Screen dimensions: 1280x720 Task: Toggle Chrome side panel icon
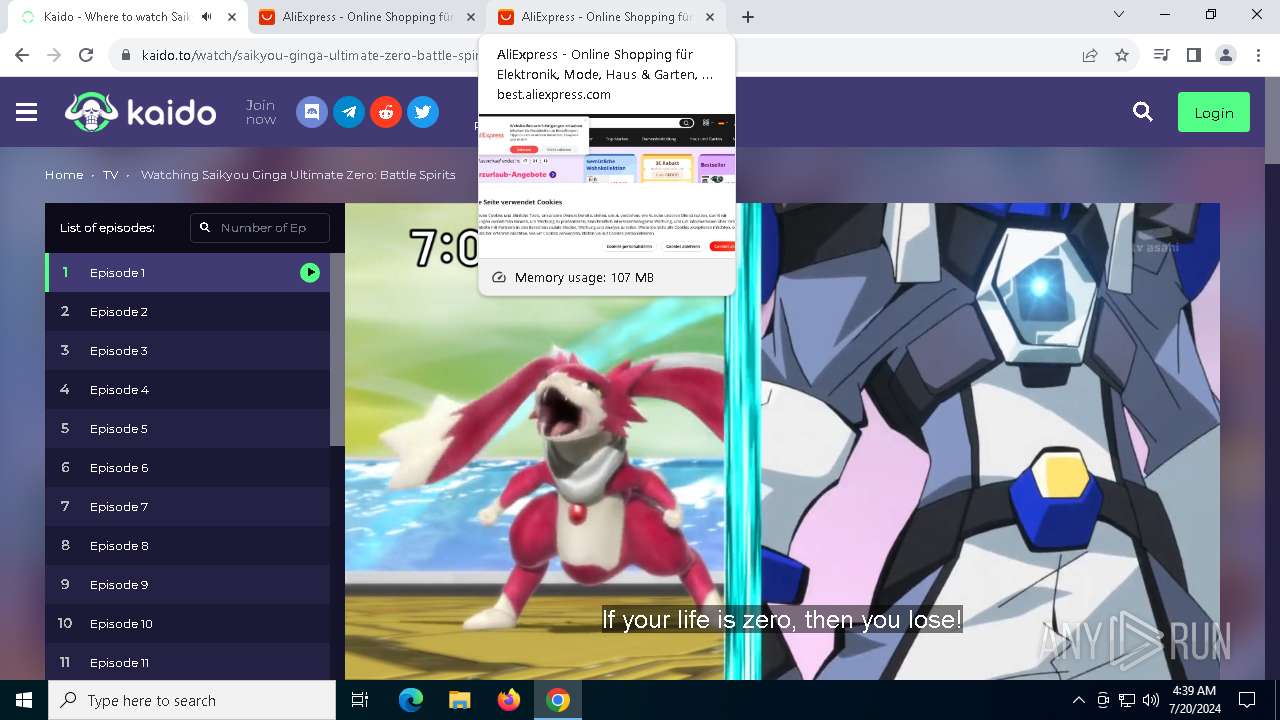1193,55
